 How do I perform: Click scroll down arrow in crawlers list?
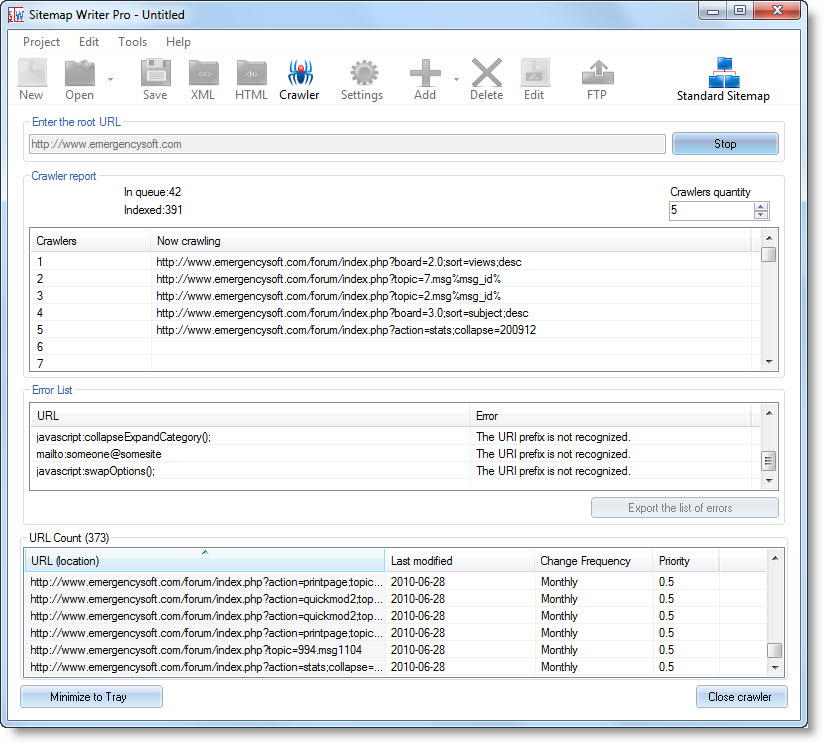coord(769,361)
